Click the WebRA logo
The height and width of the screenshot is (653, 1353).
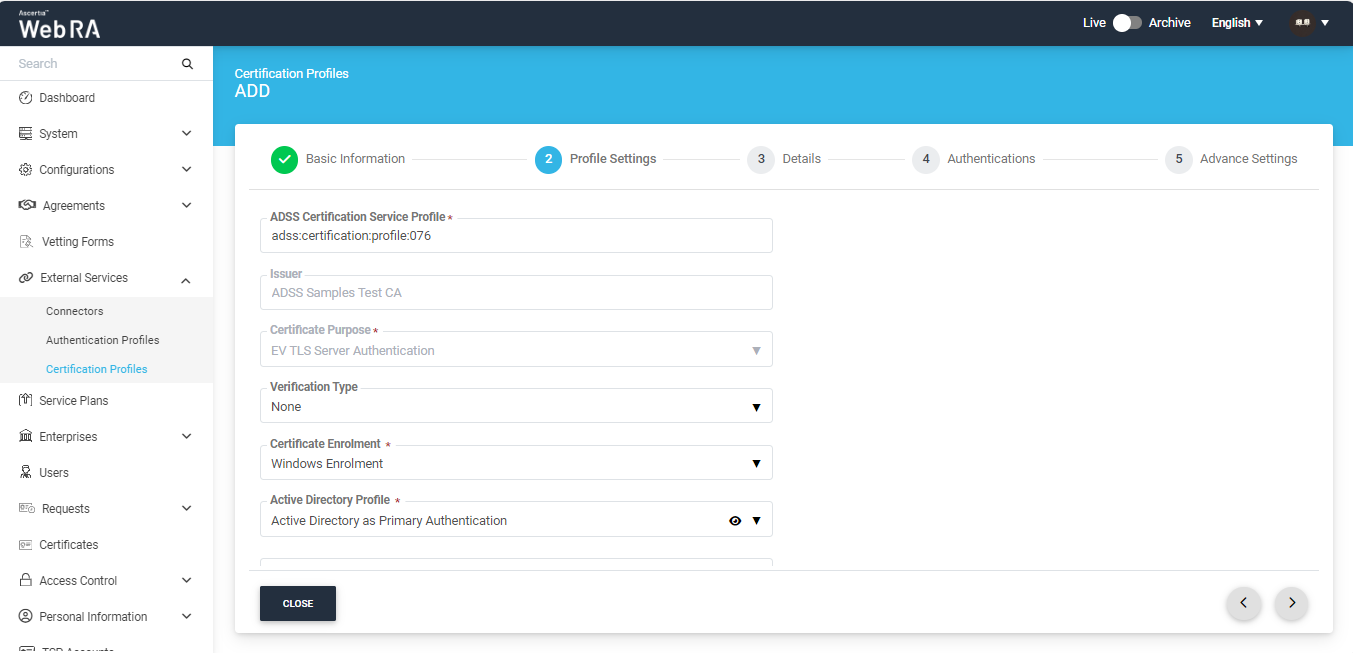[59, 26]
